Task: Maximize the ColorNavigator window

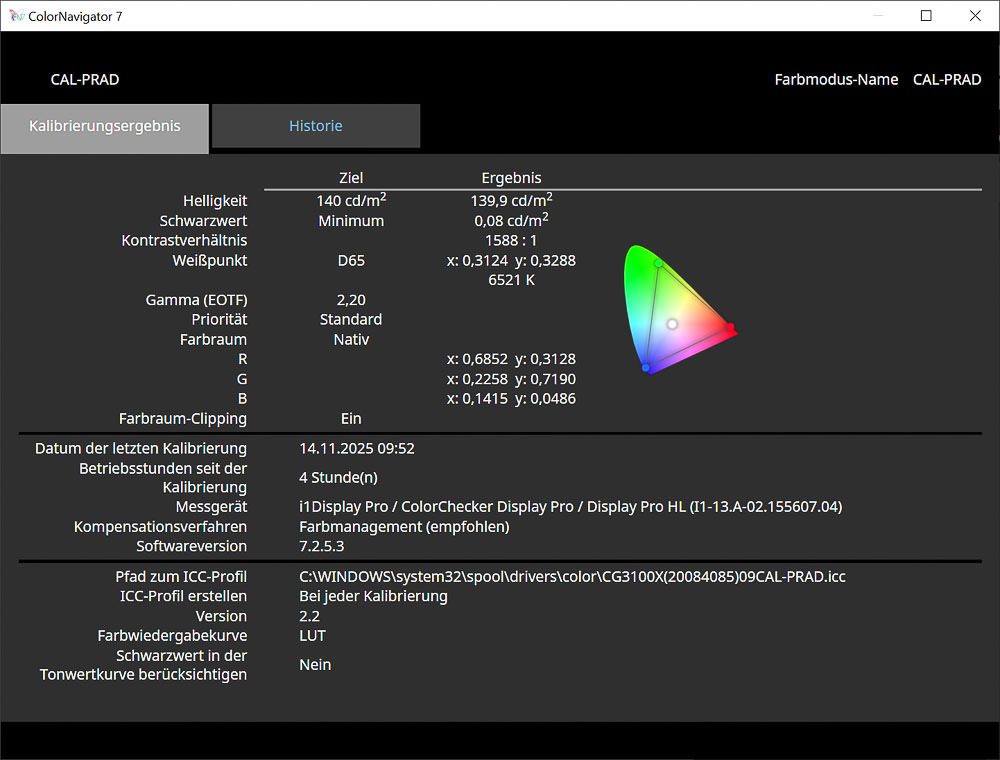Action: click(x=926, y=16)
